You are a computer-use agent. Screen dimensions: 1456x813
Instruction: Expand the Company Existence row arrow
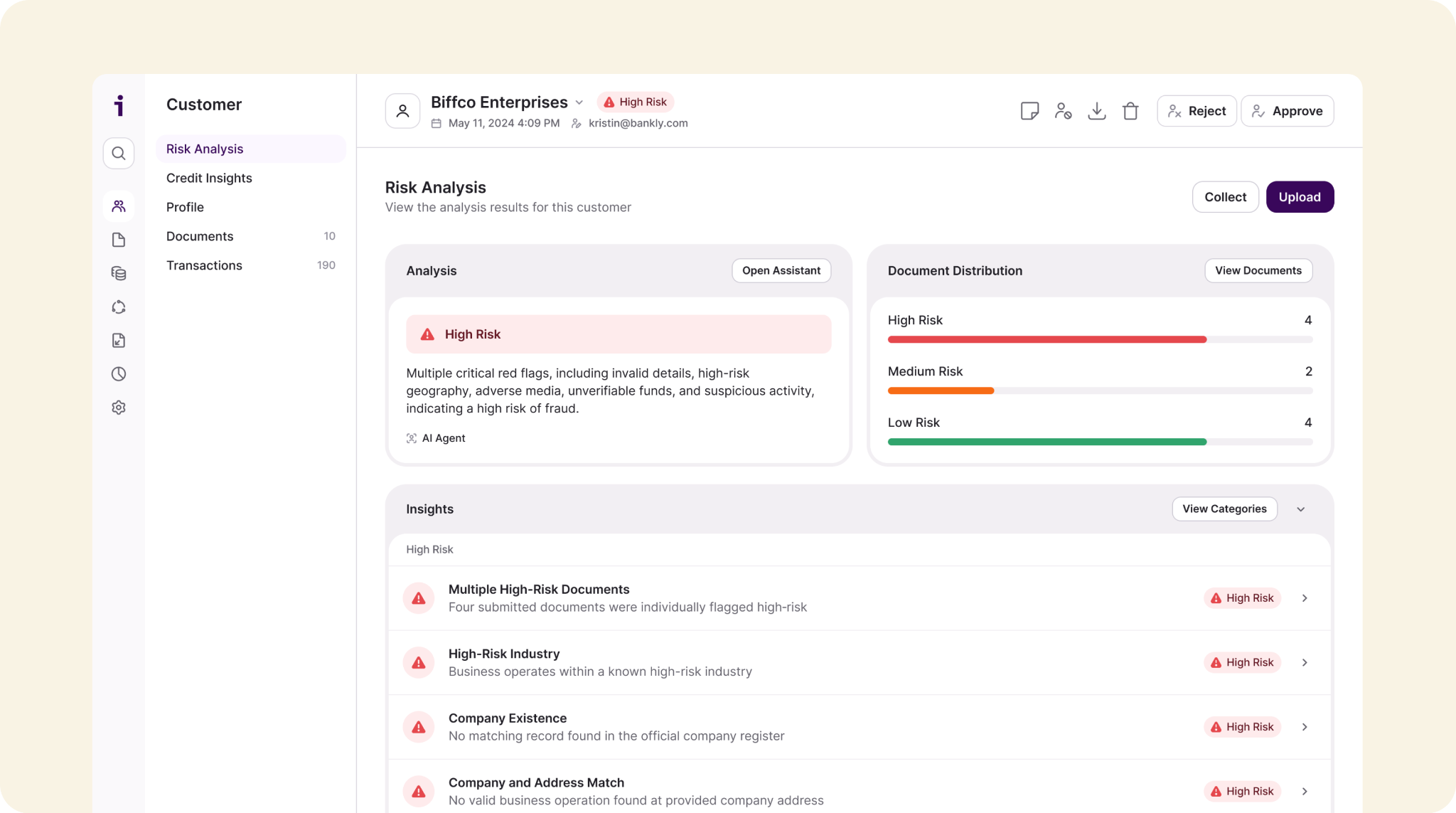tap(1305, 727)
